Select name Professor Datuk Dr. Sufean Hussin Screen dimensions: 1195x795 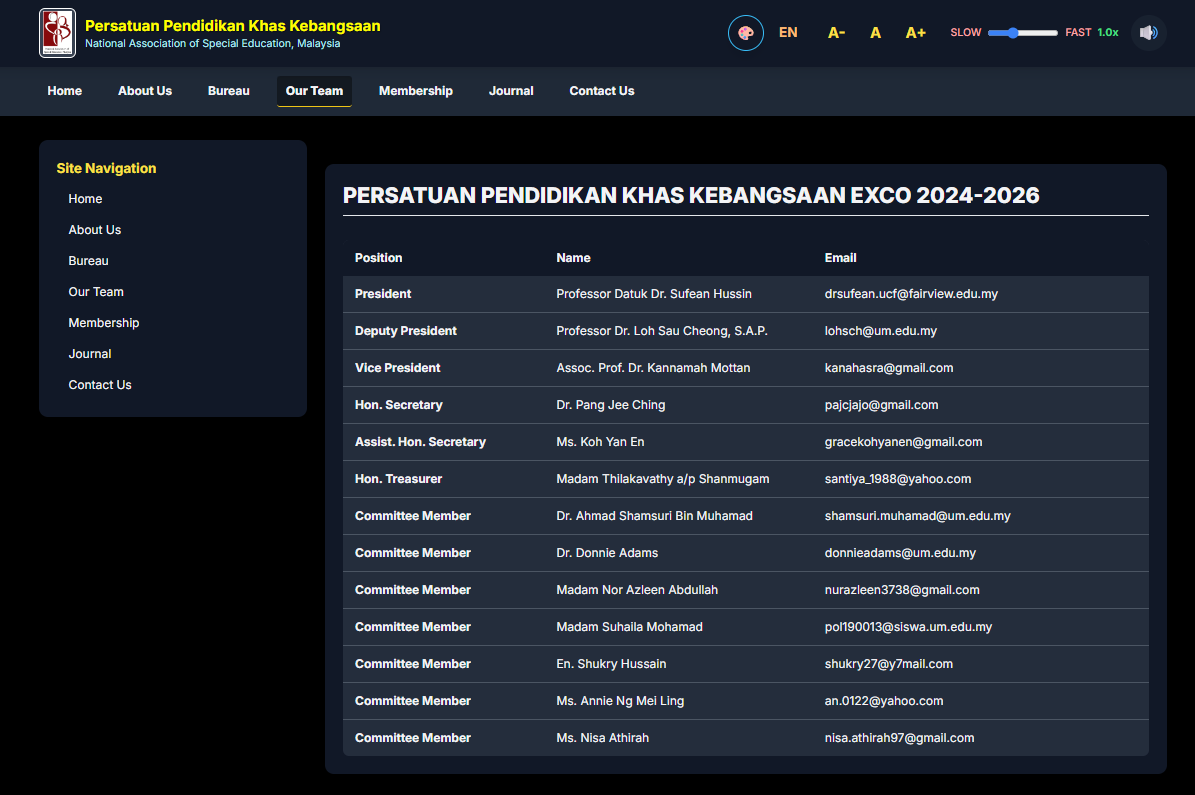[654, 294]
